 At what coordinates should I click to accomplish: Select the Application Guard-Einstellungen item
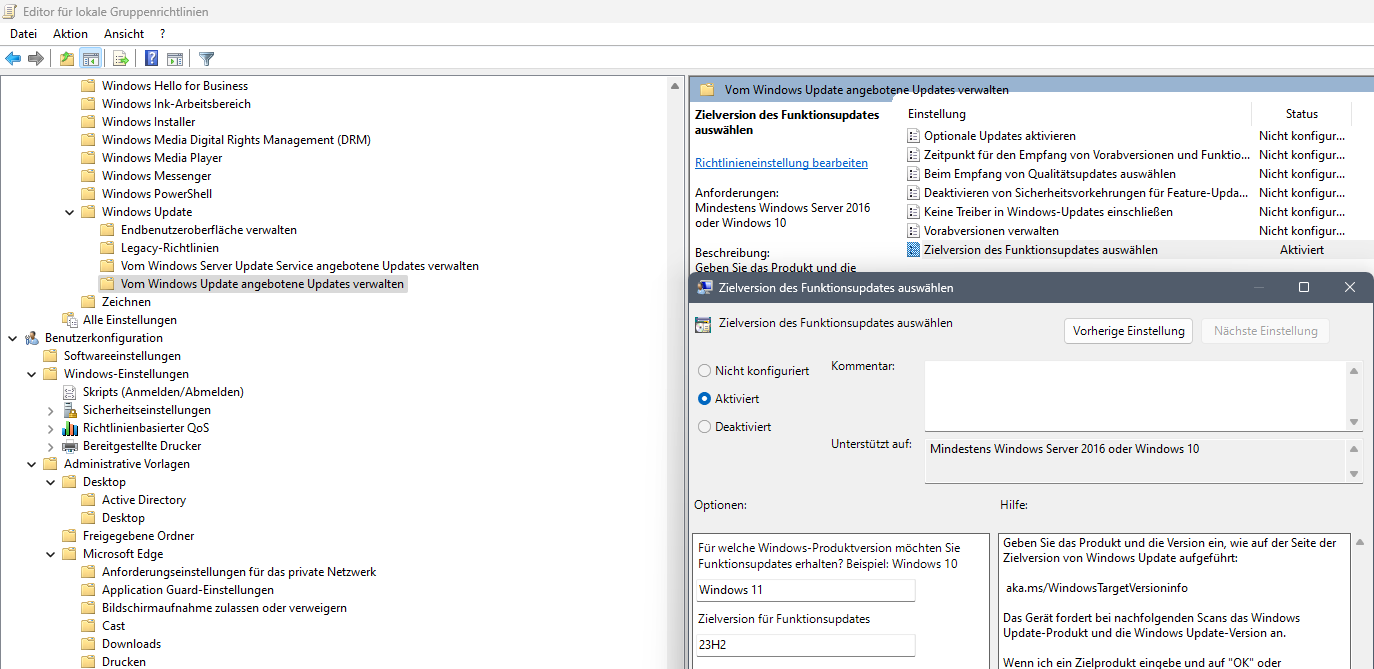point(188,590)
